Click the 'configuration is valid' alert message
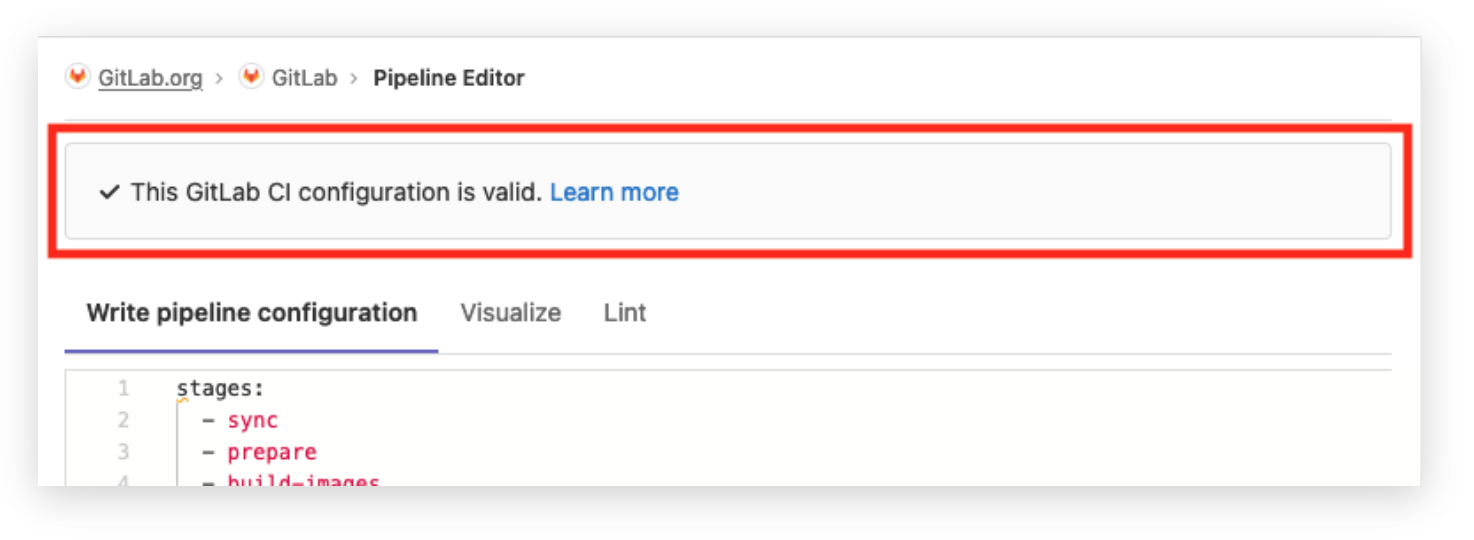1474x540 pixels. [x=337, y=192]
